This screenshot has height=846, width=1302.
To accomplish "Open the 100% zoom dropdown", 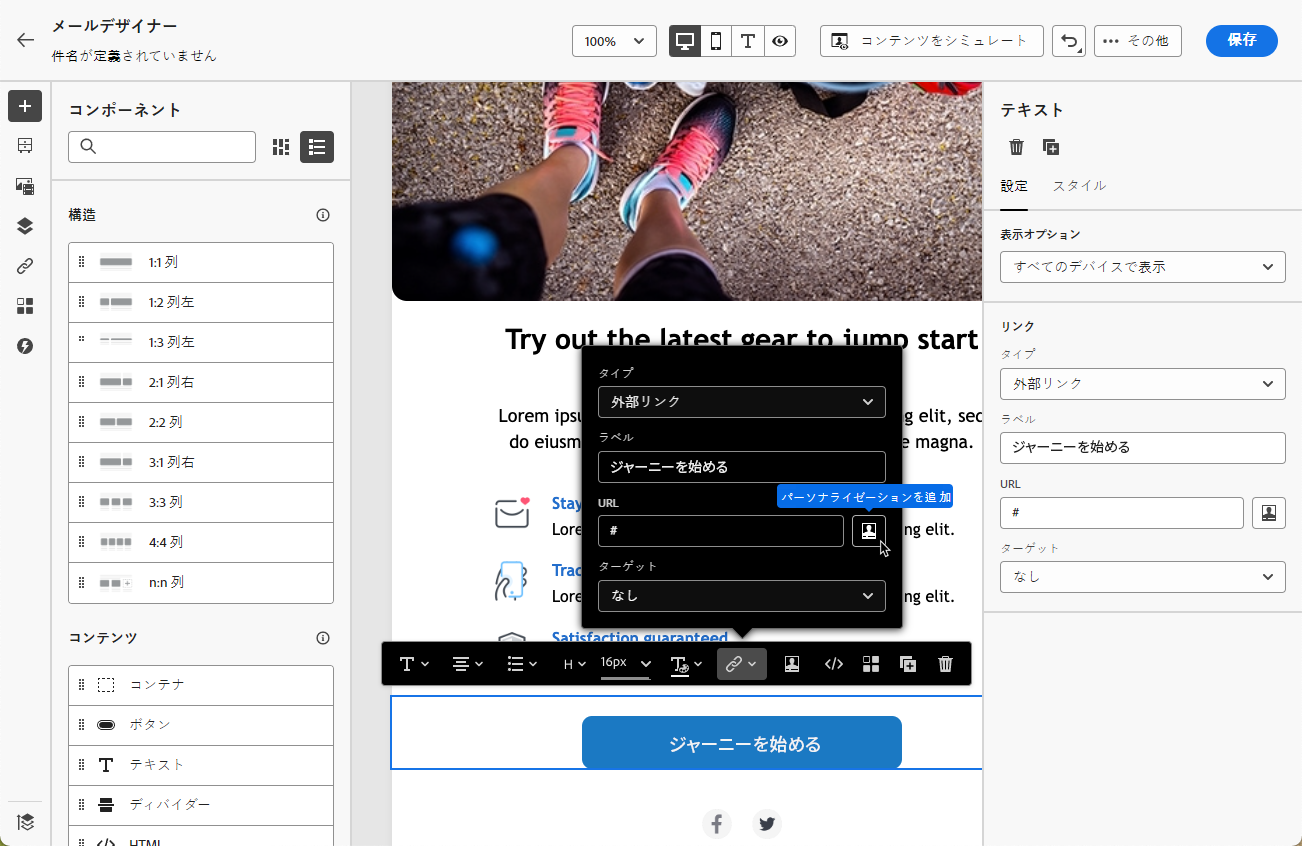I will 614,41.
